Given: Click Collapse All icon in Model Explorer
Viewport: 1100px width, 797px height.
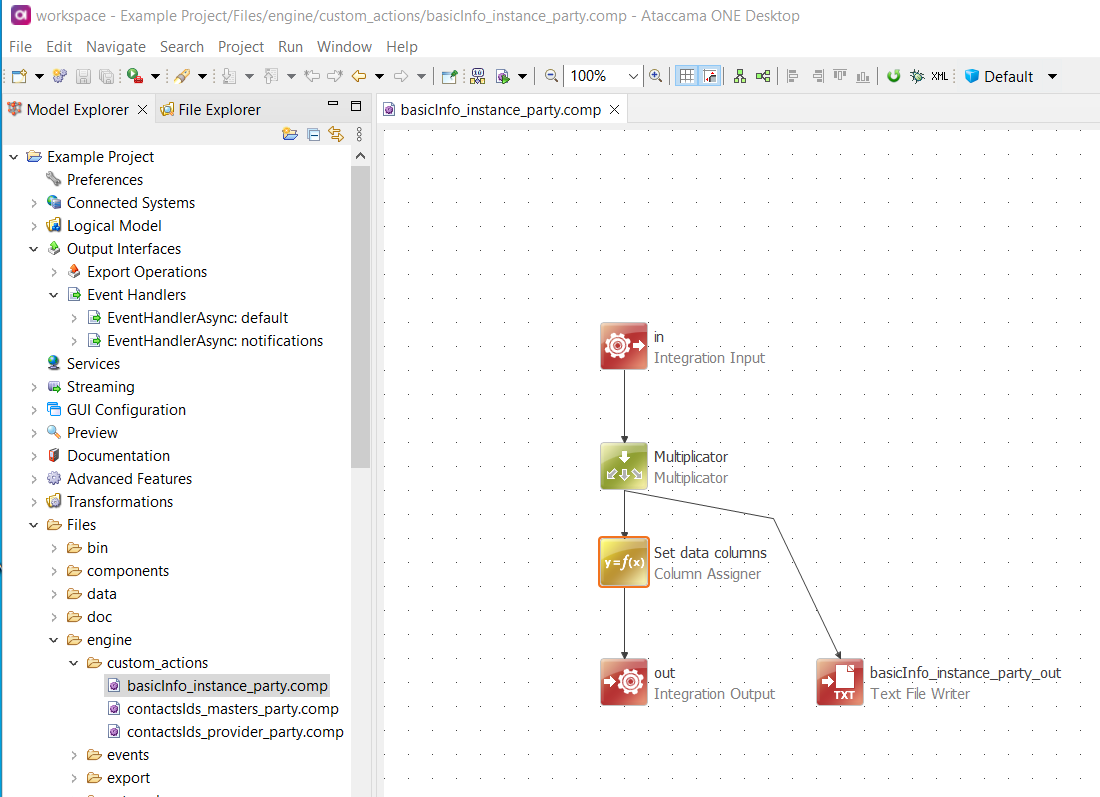Looking at the screenshot, I should (x=313, y=134).
